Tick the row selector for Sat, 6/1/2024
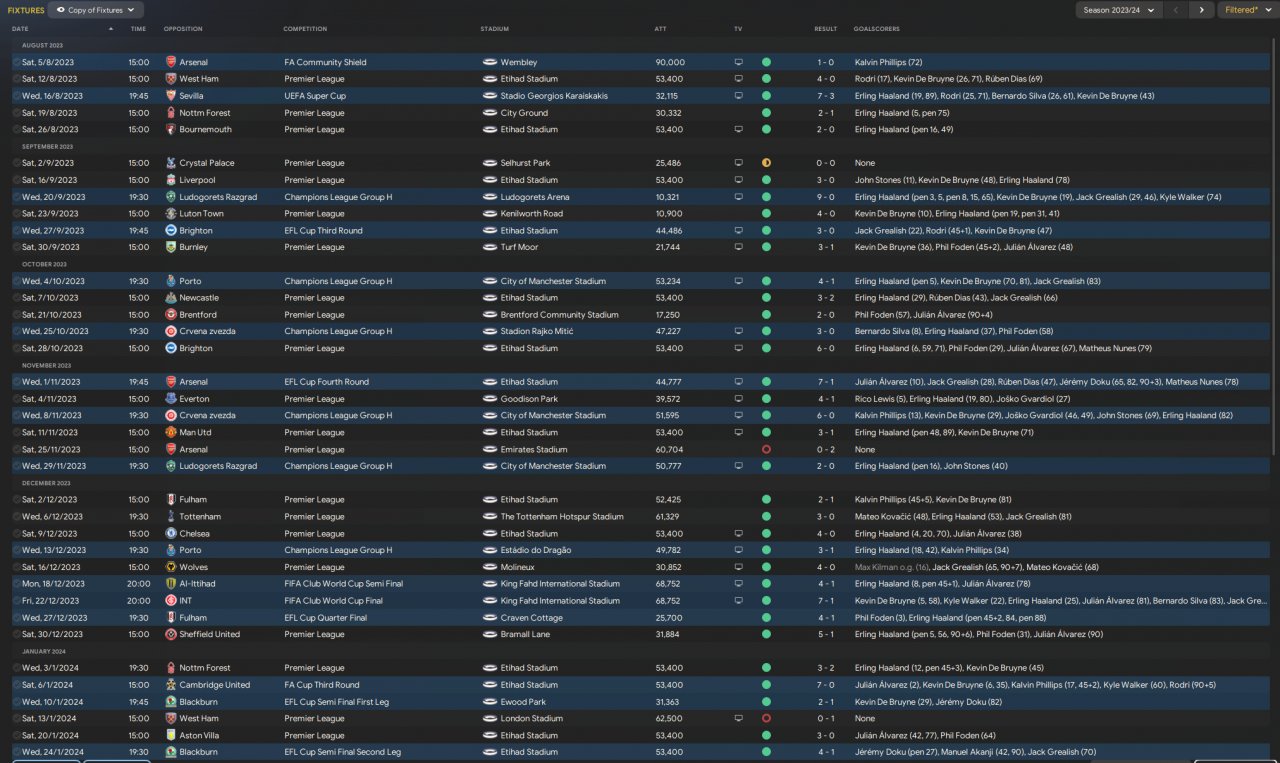 coord(16,685)
